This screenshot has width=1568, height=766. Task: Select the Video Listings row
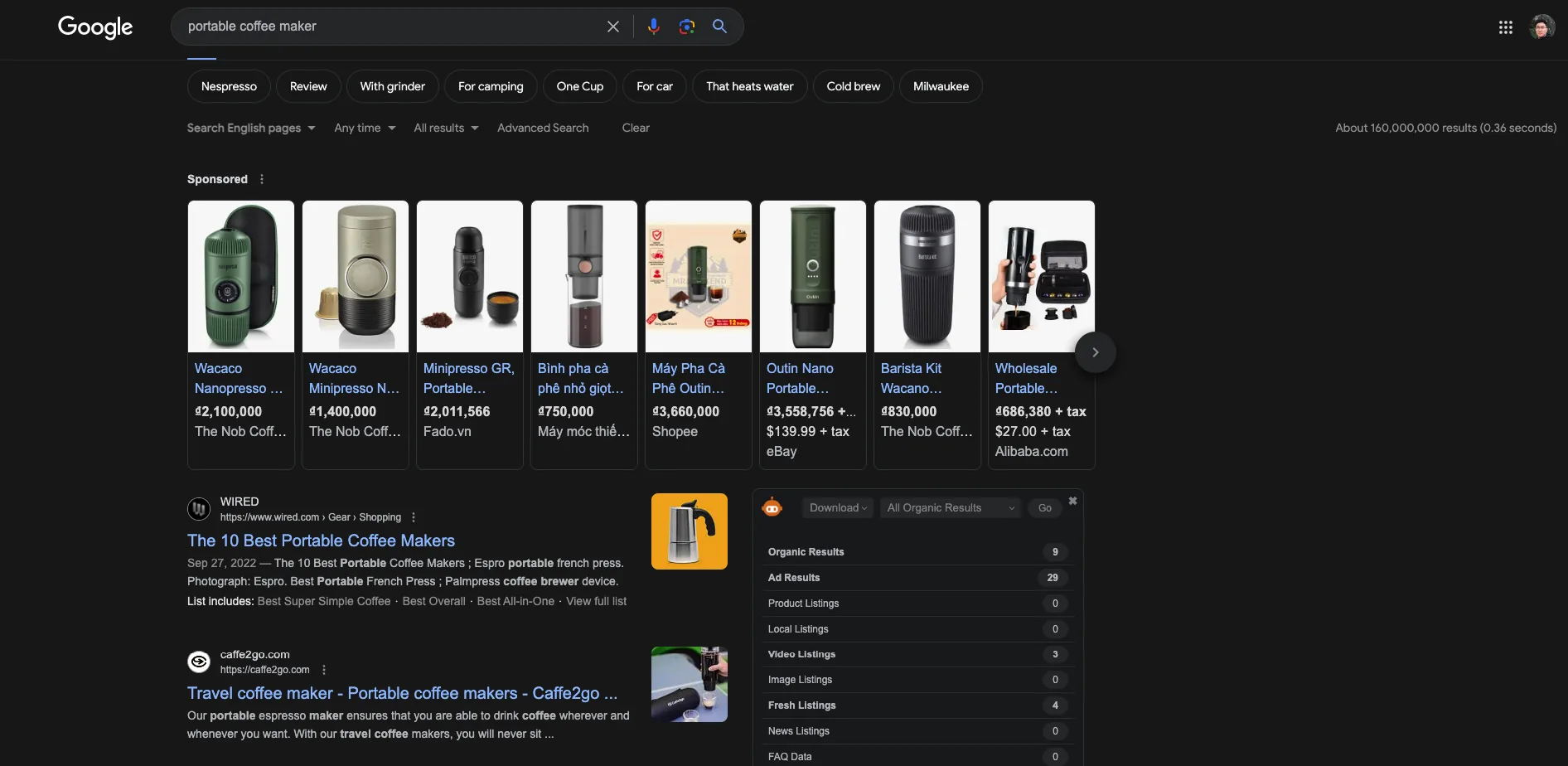(917, 654)
